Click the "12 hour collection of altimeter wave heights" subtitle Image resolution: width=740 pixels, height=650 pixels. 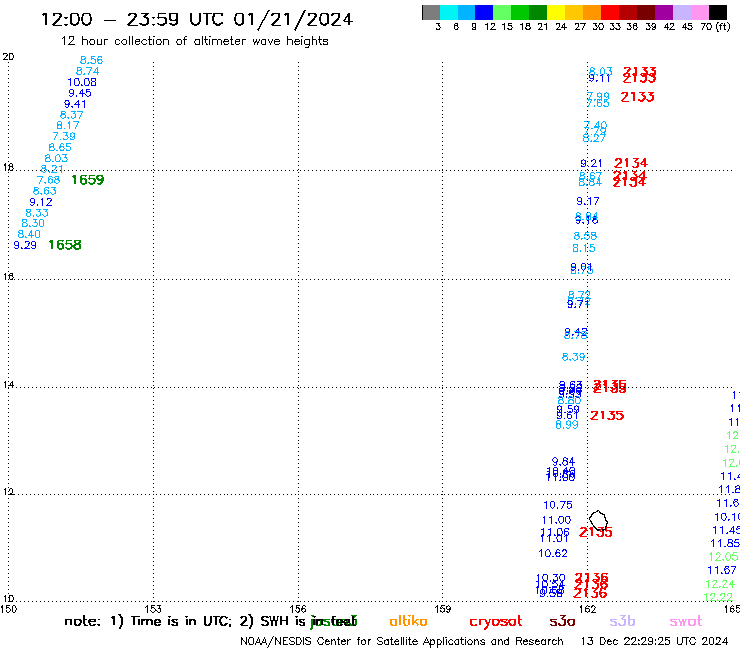pyautogui.click(x=194, y=41)
